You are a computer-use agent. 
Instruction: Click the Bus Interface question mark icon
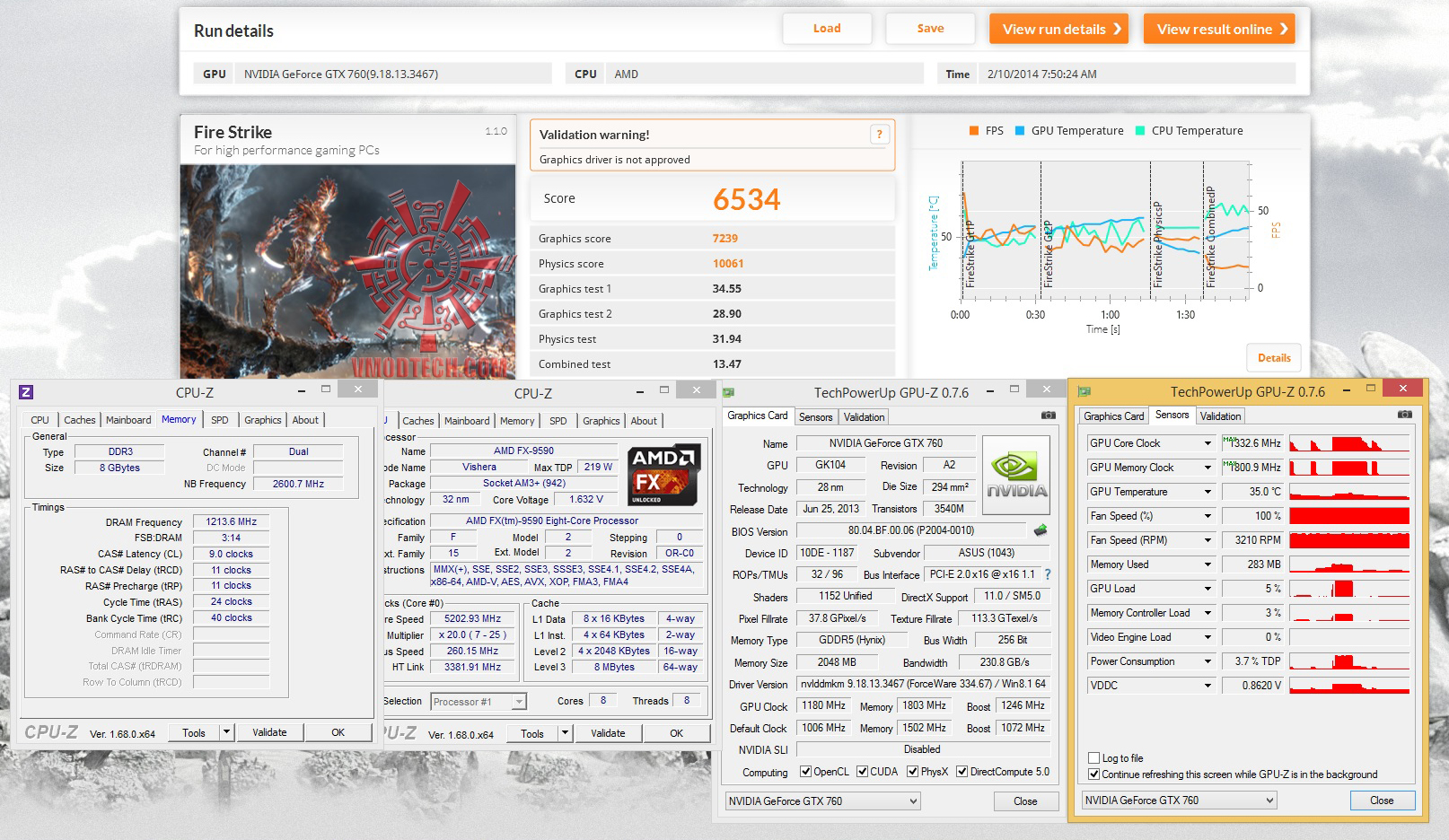pyautogui.click(x=1048, y=574)
